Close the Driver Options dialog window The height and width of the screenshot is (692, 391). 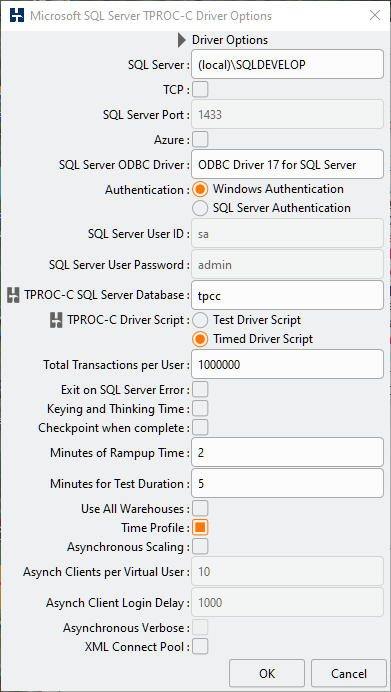375,16
